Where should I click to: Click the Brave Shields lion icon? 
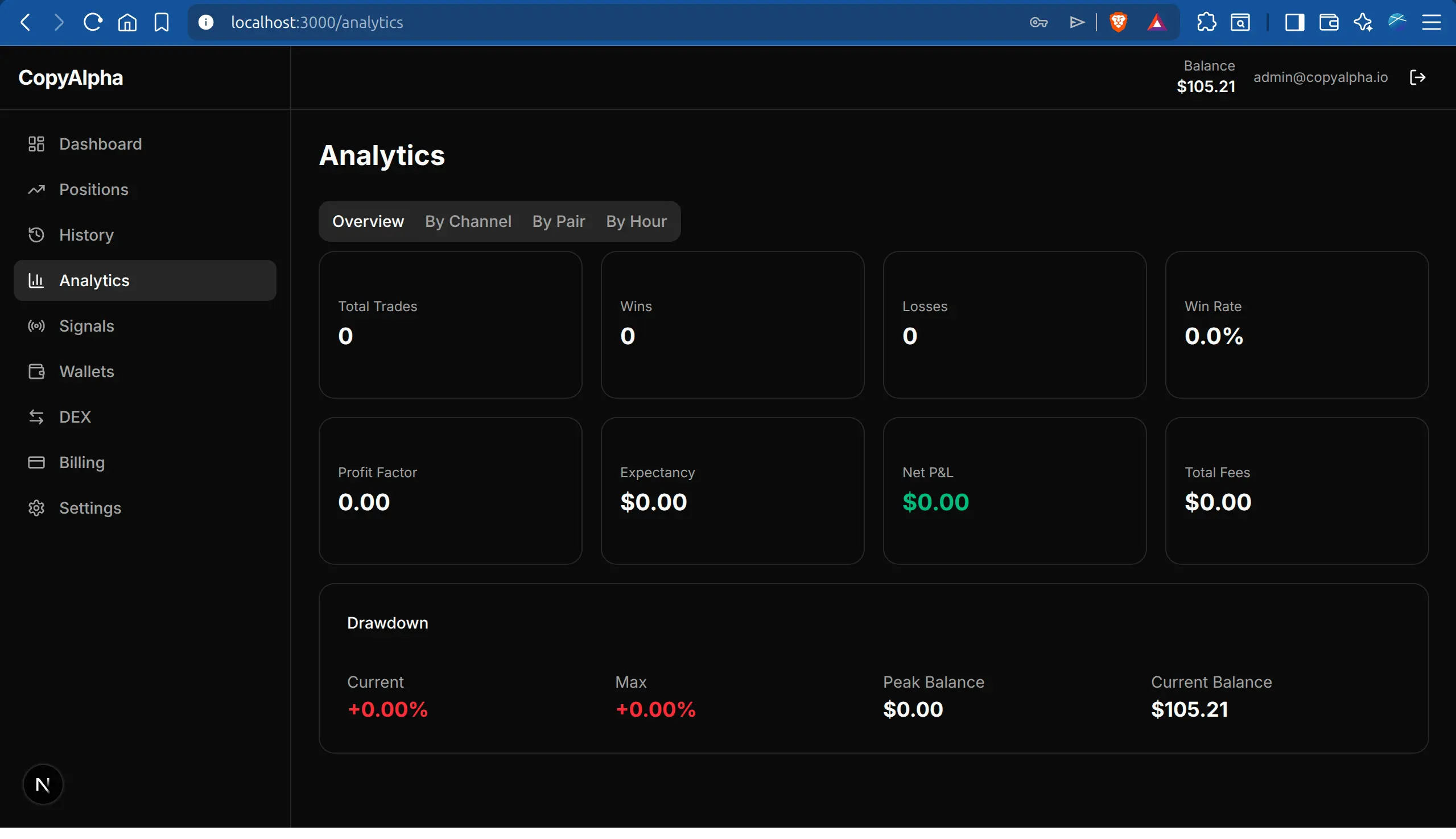1117,22
